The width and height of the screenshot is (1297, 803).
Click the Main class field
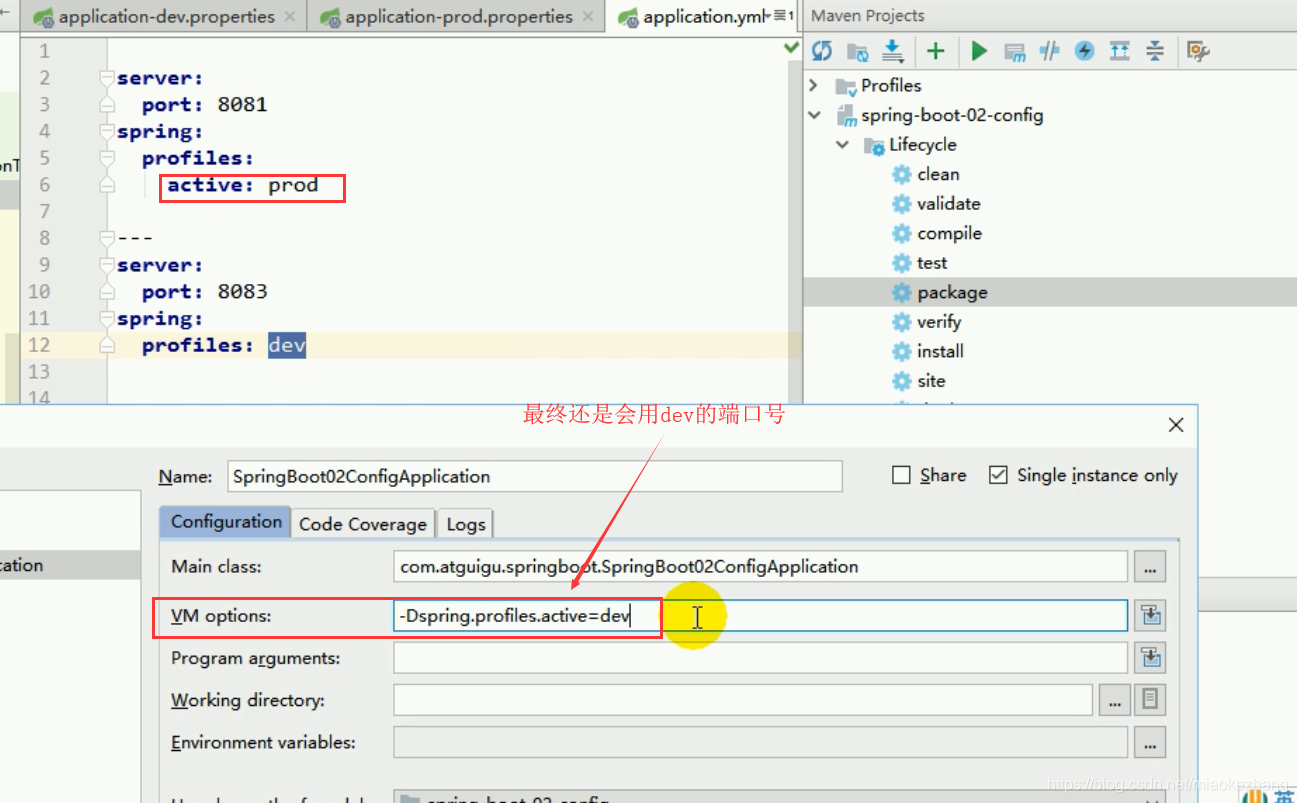click(760, 566)
